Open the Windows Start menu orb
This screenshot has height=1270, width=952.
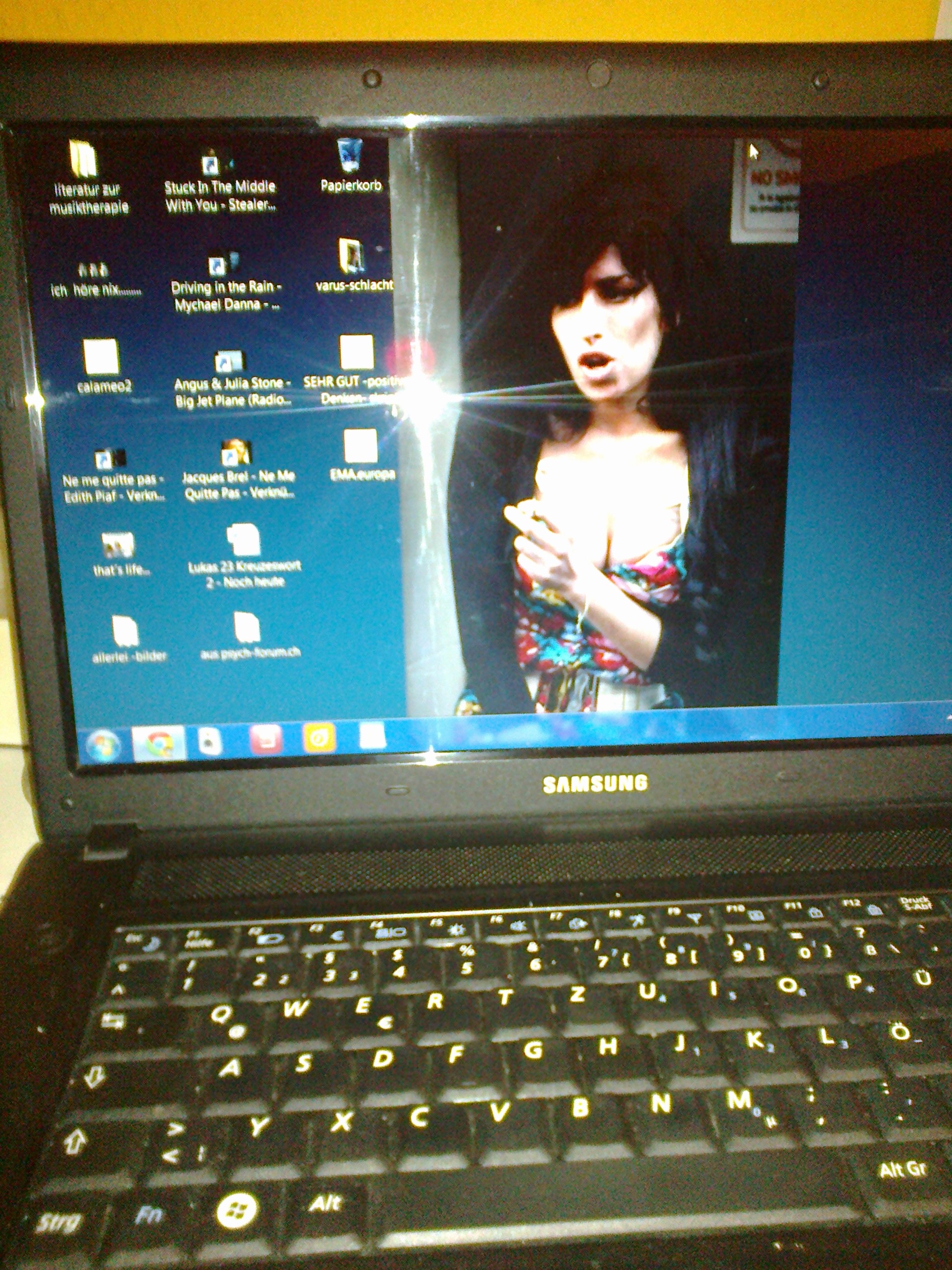(104, 746)
